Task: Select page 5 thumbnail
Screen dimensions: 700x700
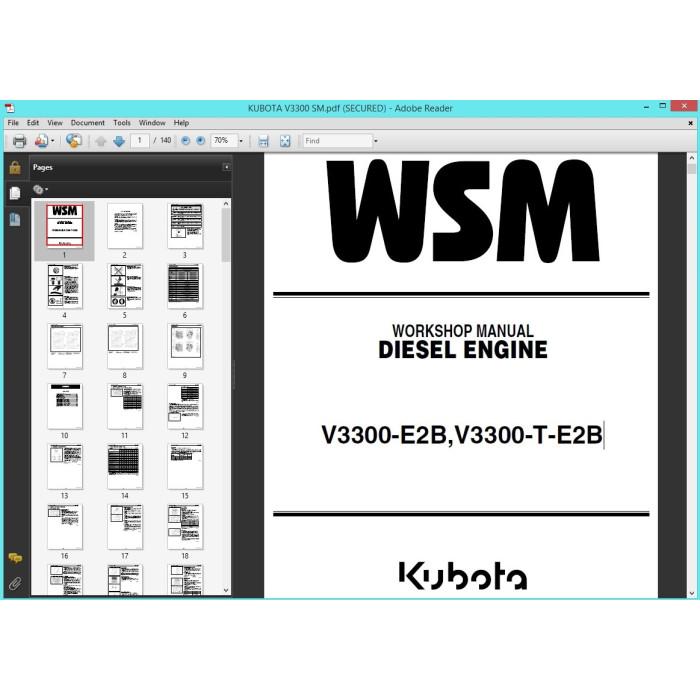Action: pyautogui.click(x=125, y=286)
